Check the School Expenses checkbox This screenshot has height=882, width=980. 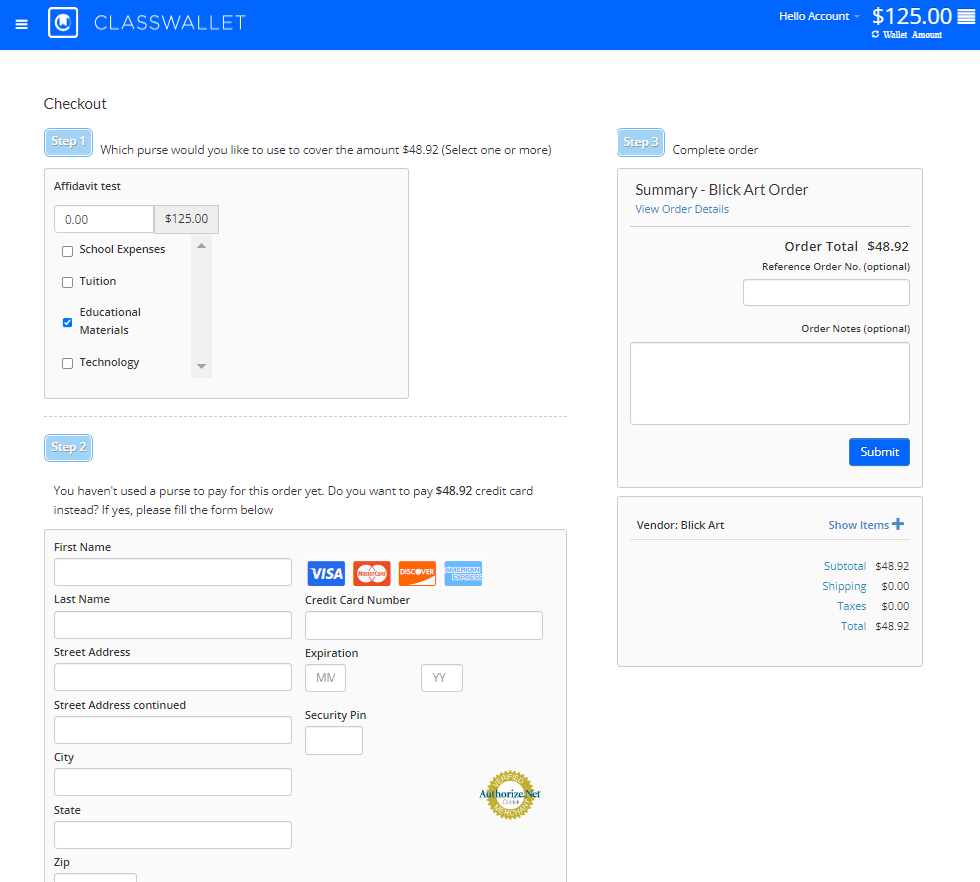68,251
